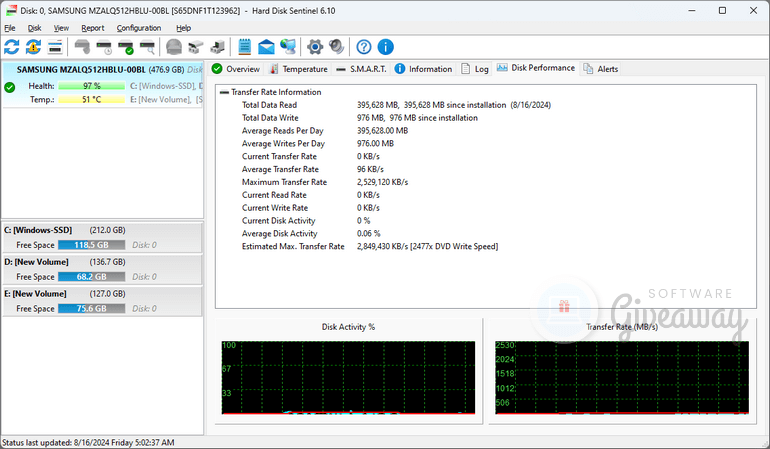
Task: Switch to the Information tab
Action: (423, 69)
